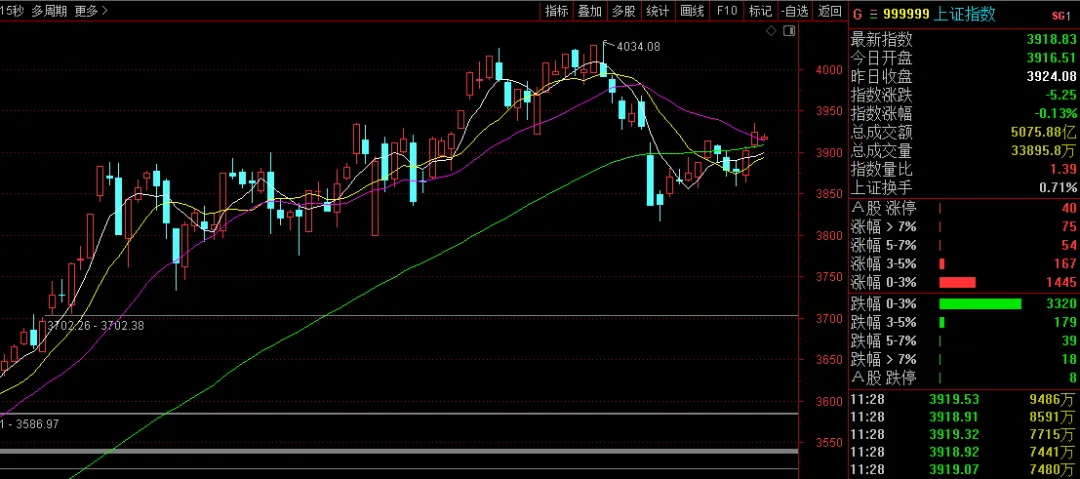
Task: Click the 昨日收盘 value 3924.08
Action: pos(1051,76)
